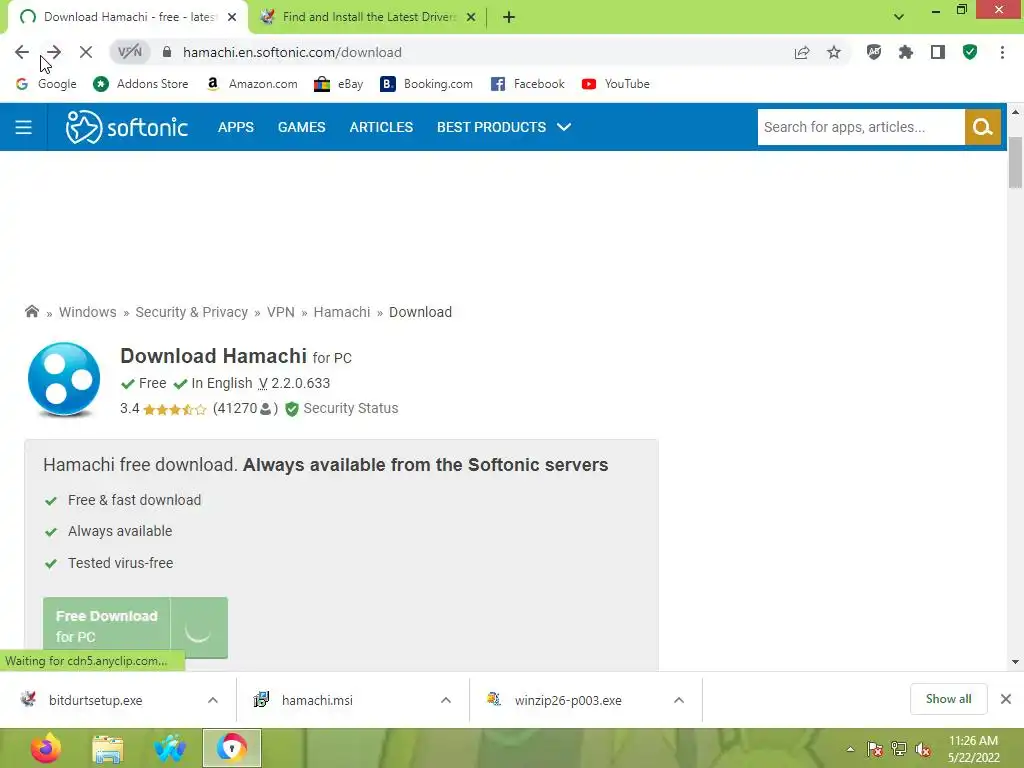The width and height of the screenshot is (1024, 768).
Task: Open options for hamachi.msi download
Action: [x=446, y=700]
